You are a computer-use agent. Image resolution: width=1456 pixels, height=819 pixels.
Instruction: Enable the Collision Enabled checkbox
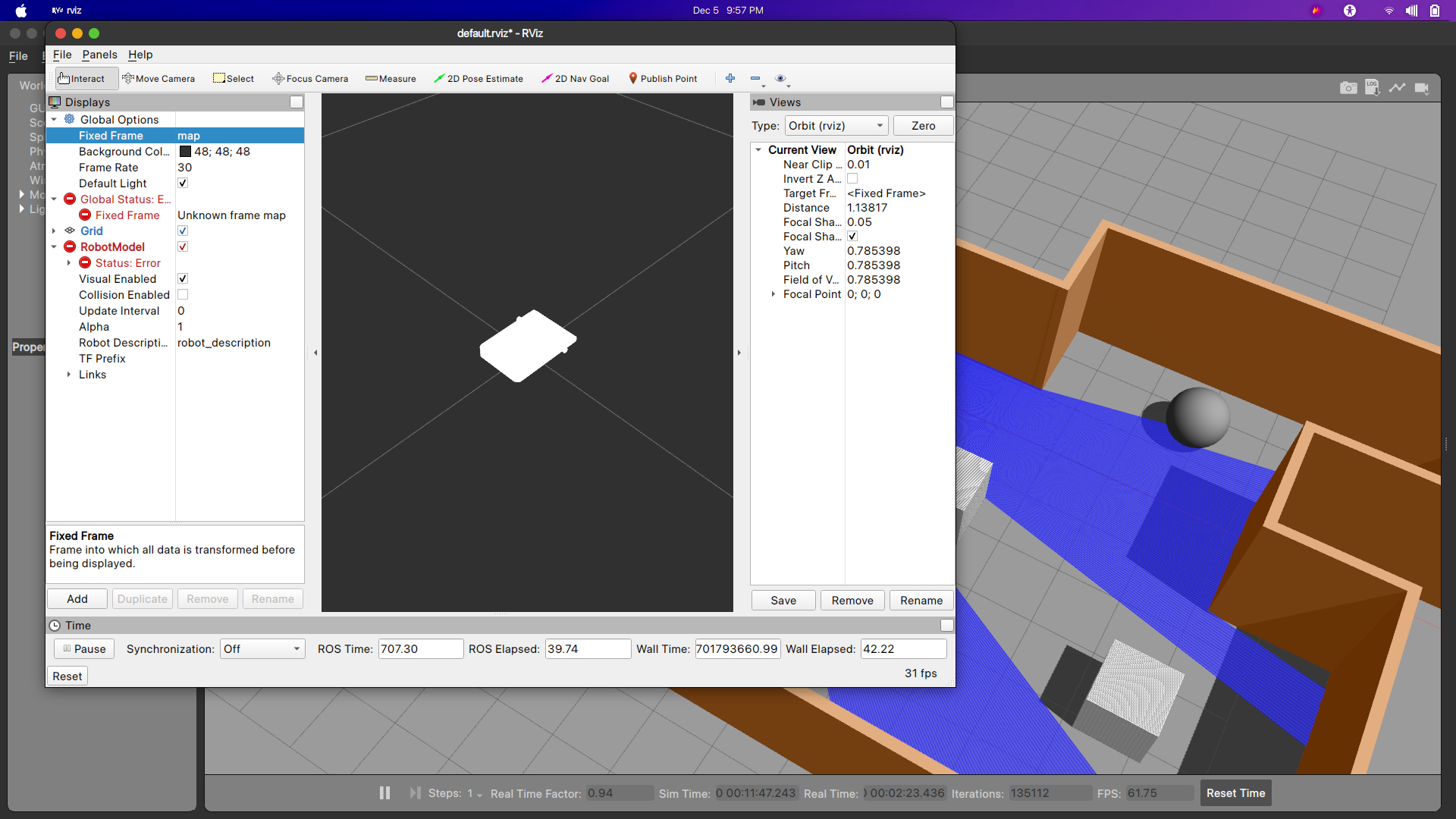pyautogui.click(x=183, y=295)
